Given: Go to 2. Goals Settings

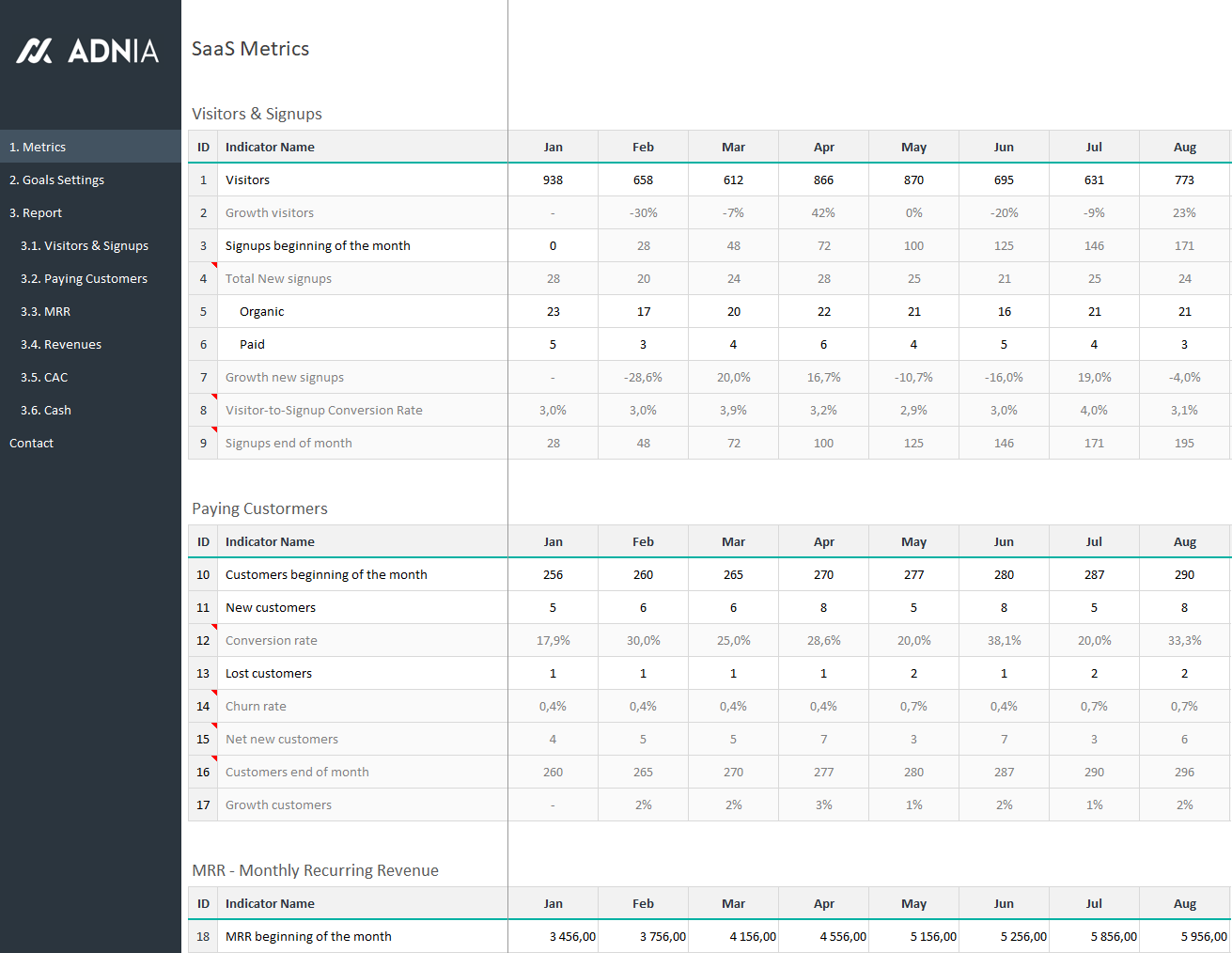Looking at the screenshot, I should pos(56,180).
